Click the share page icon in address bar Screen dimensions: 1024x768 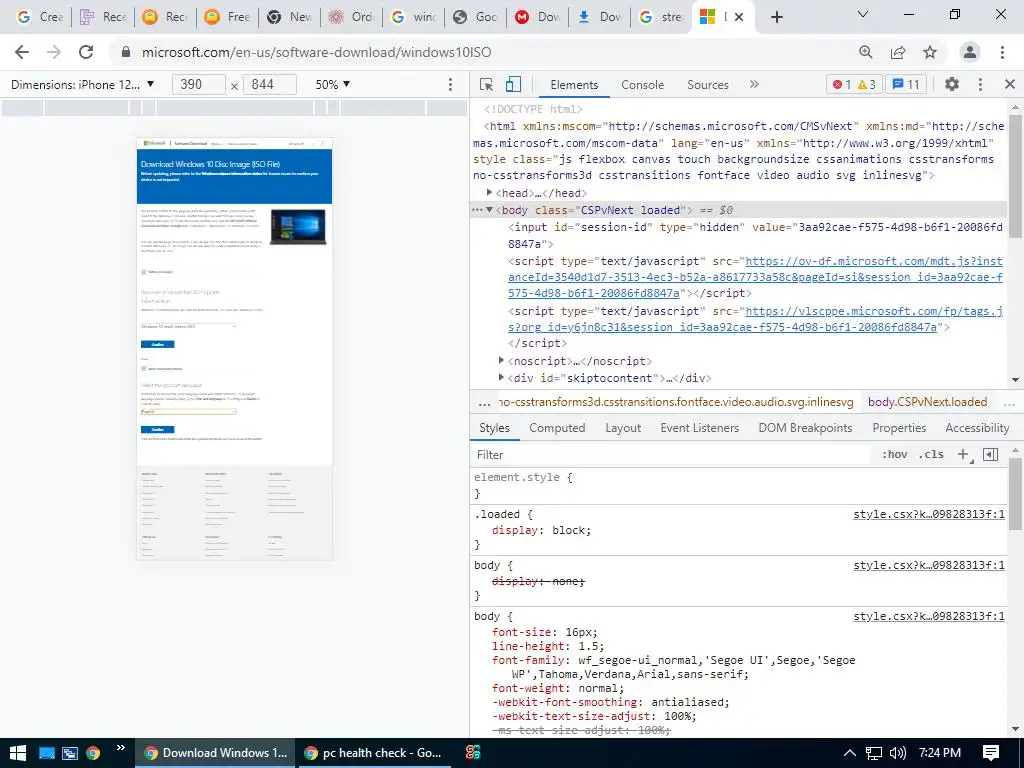click(x=898, y=52)
